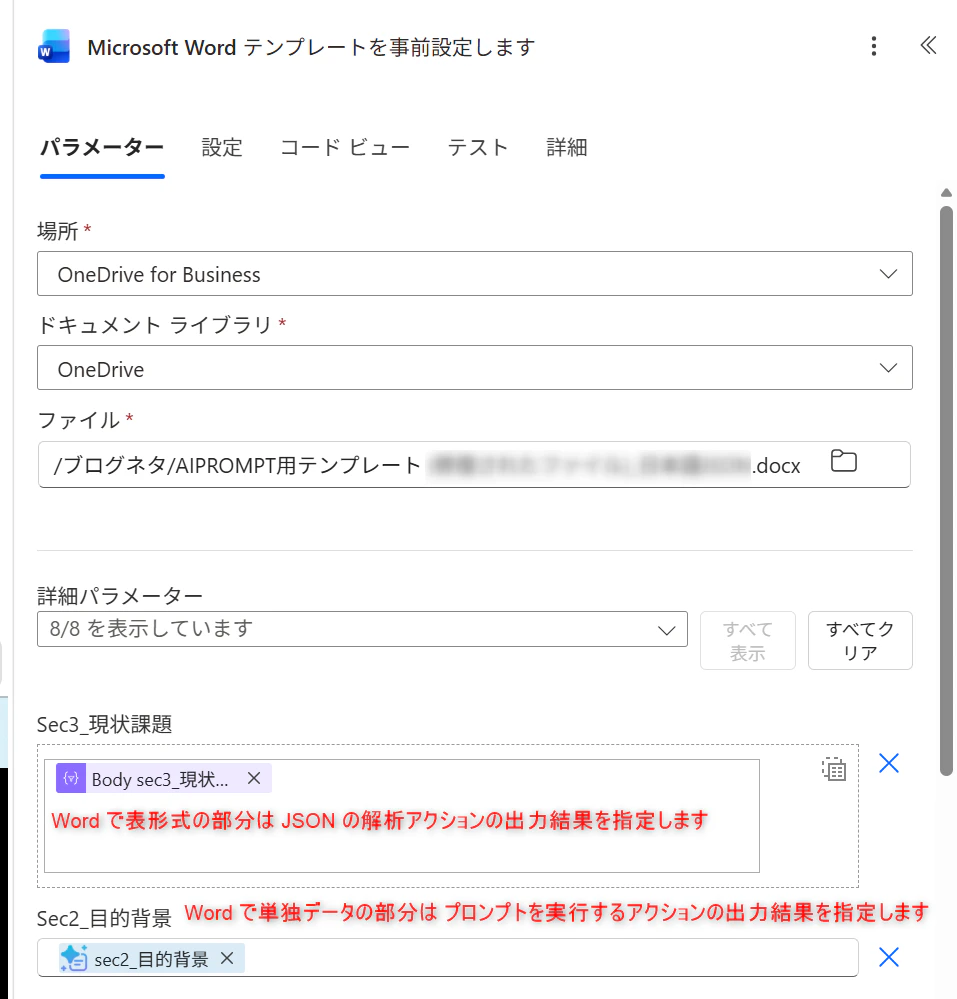Viewport: 957px width, 999px height.
Task: Click the scrollbar up arrow
Action: point(946,192)
